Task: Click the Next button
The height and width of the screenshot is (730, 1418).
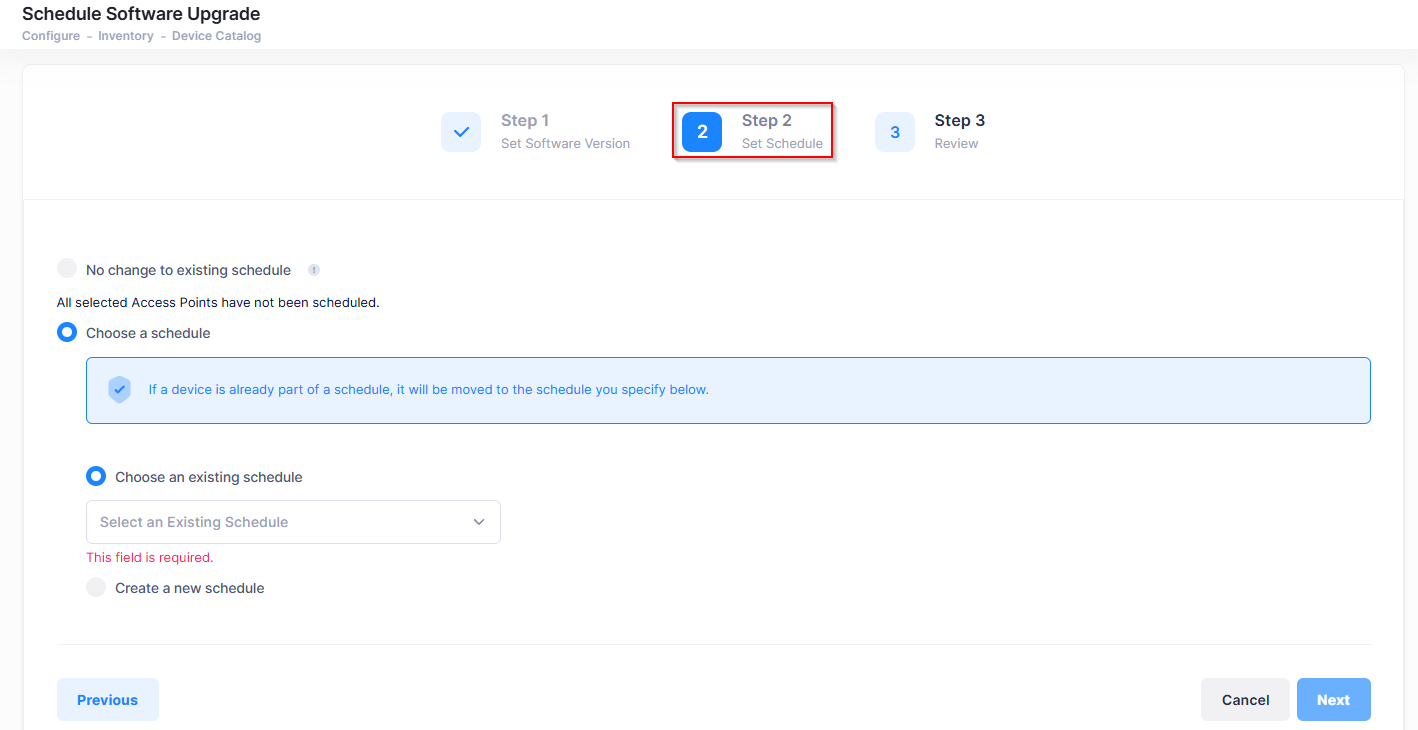Action: click(x=1333, y=700)
